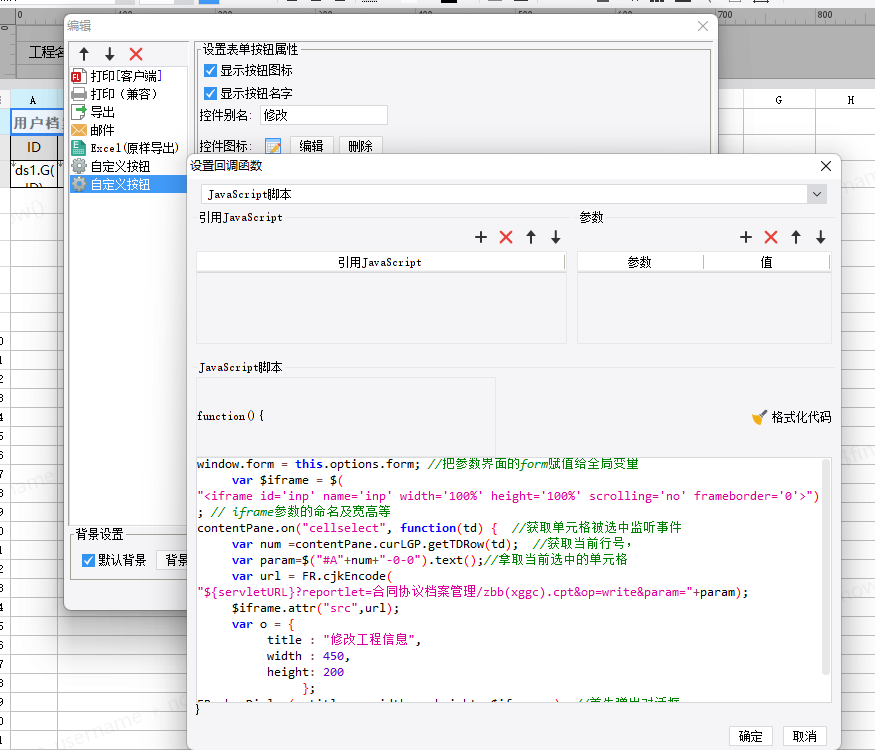
Task: Click column A header in spreadsheet
Action: (33, 100)
